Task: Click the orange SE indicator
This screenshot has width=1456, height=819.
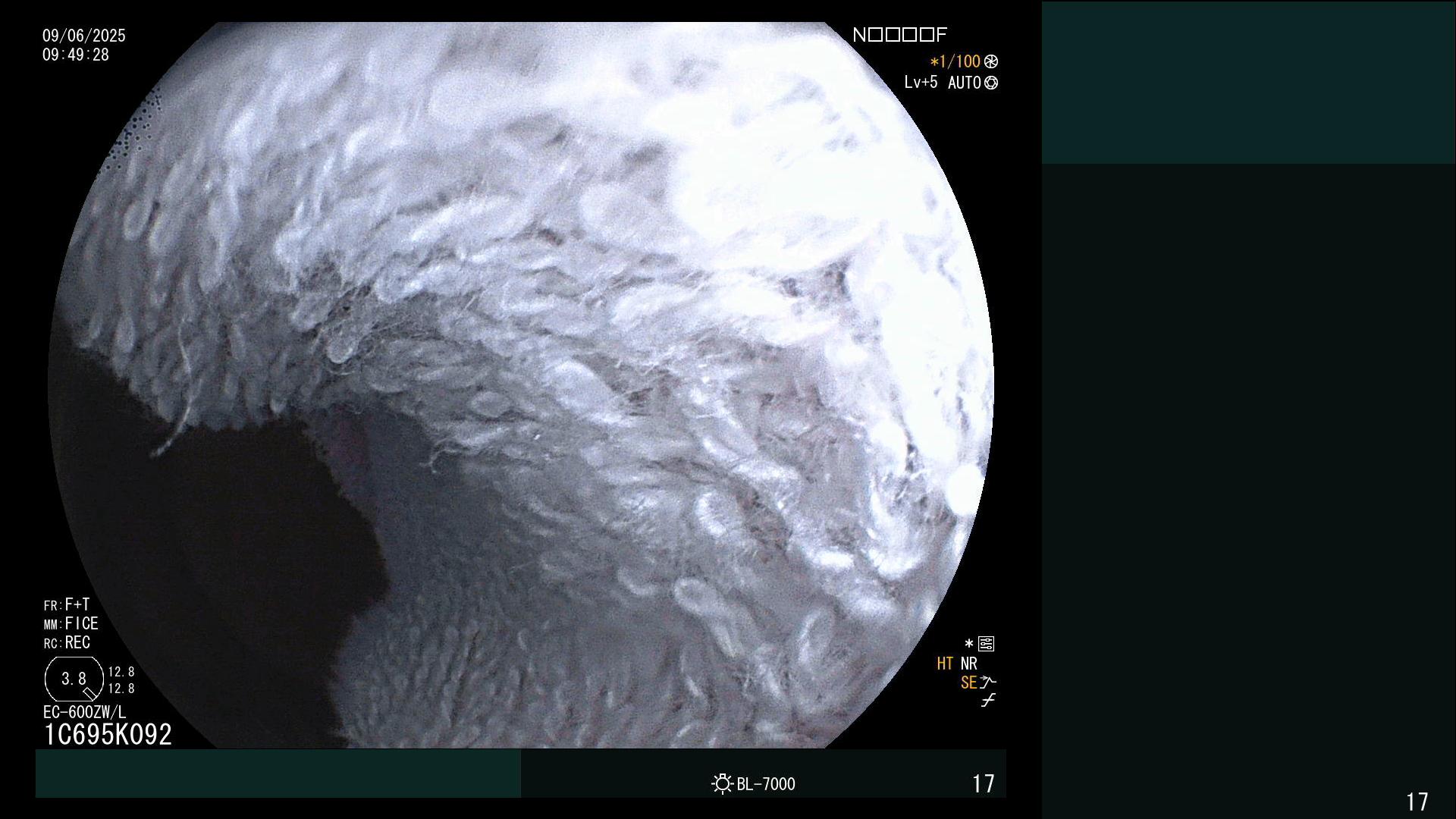Action: tap(968, 682)
